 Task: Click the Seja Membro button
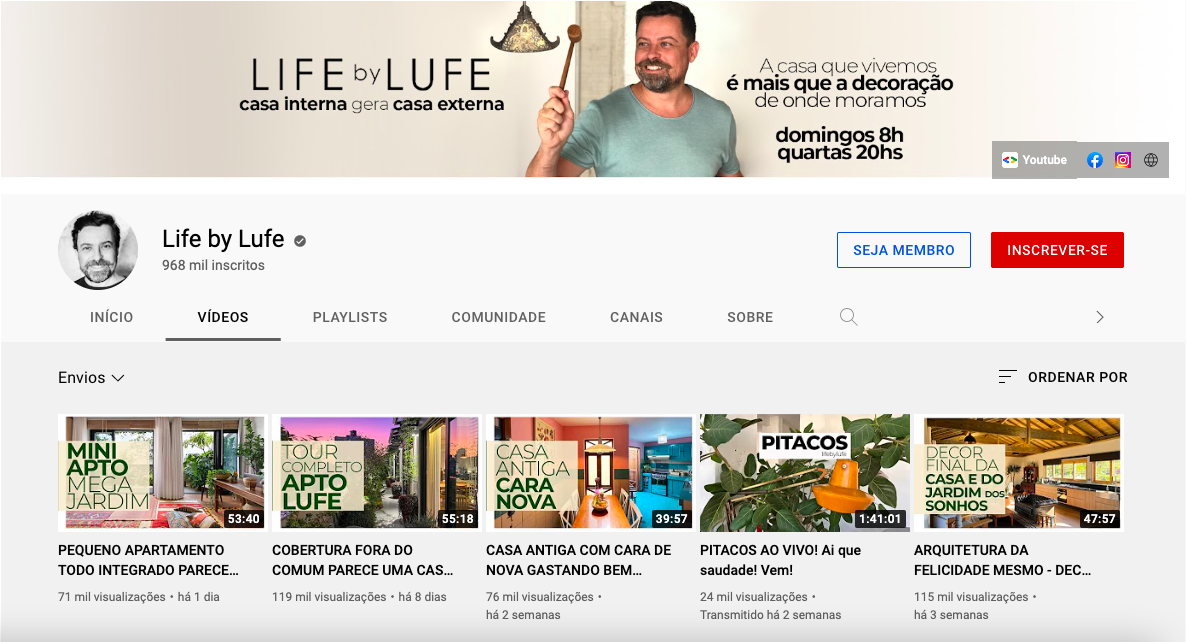click(903, 250)
